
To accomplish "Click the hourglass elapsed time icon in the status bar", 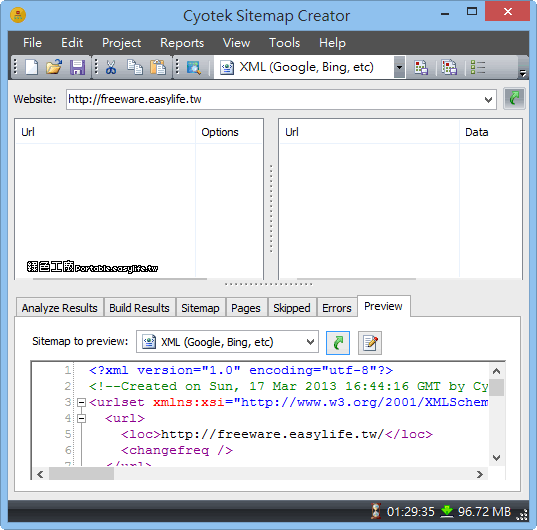I will coord(376,511).
